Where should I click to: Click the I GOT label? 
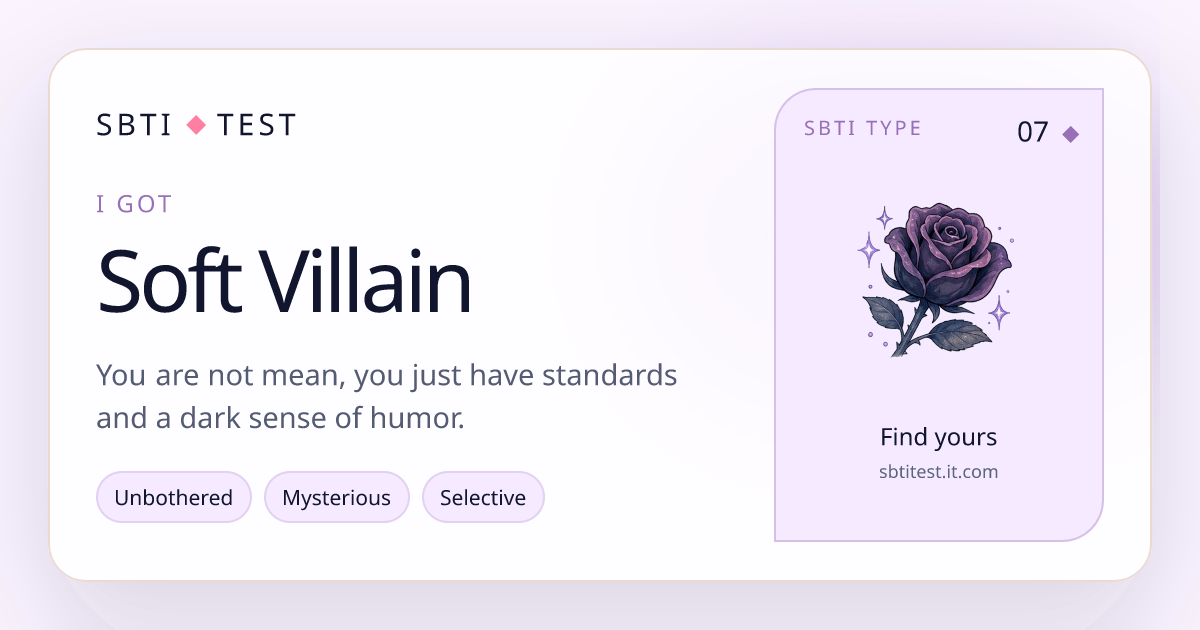(x=135, y=204)
